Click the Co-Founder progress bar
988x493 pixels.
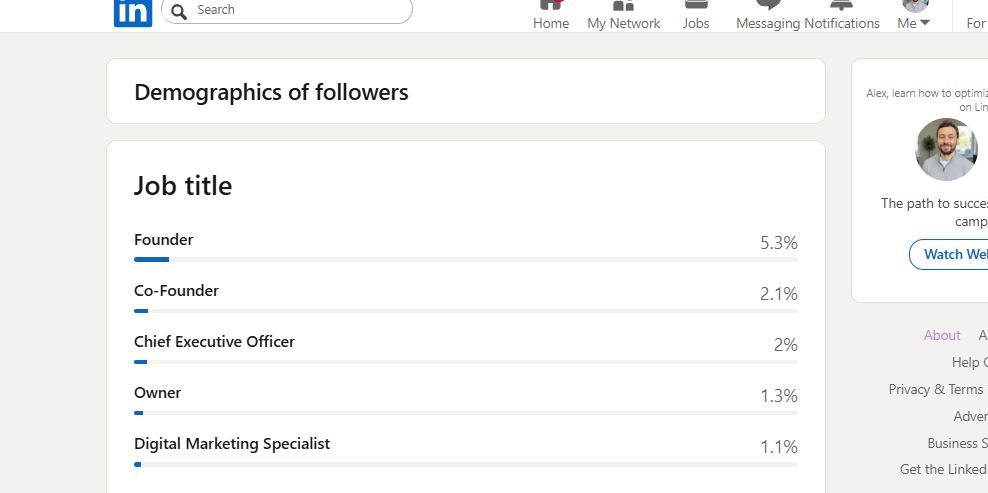pos(466,311)
